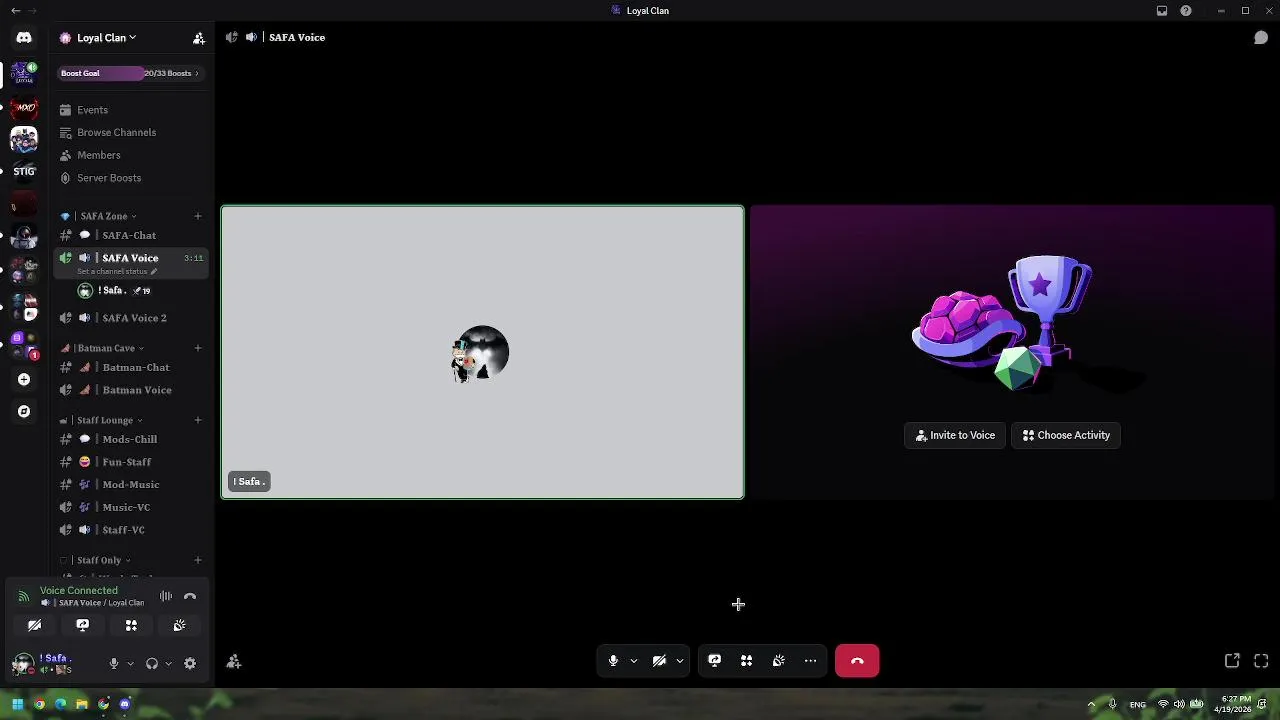Start an activity from the call control bar
The image size is (1280, 720).
pyautogui.click(x=746, y=661)
